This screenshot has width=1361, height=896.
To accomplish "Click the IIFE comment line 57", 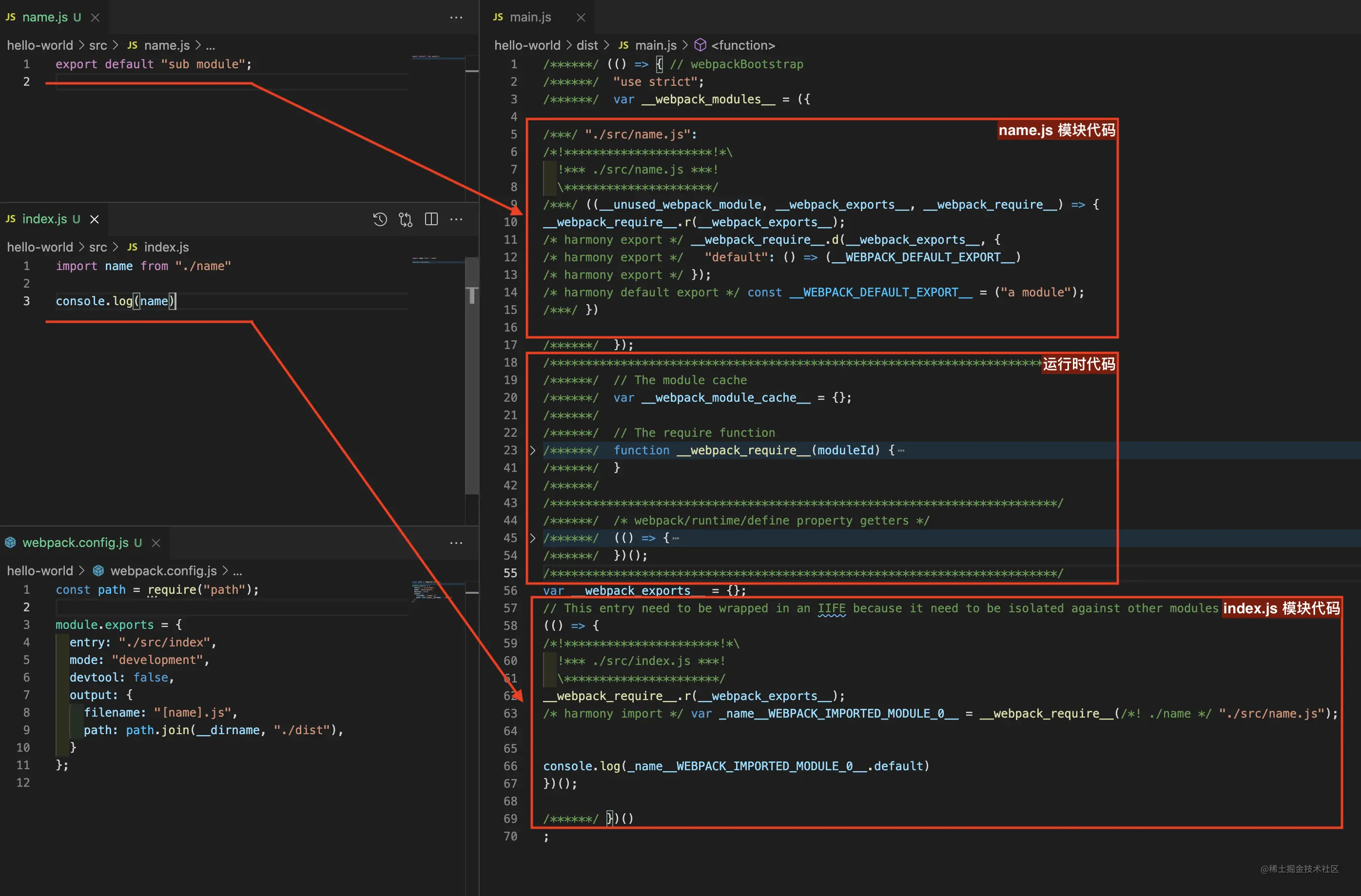I will tap(881, 608).
